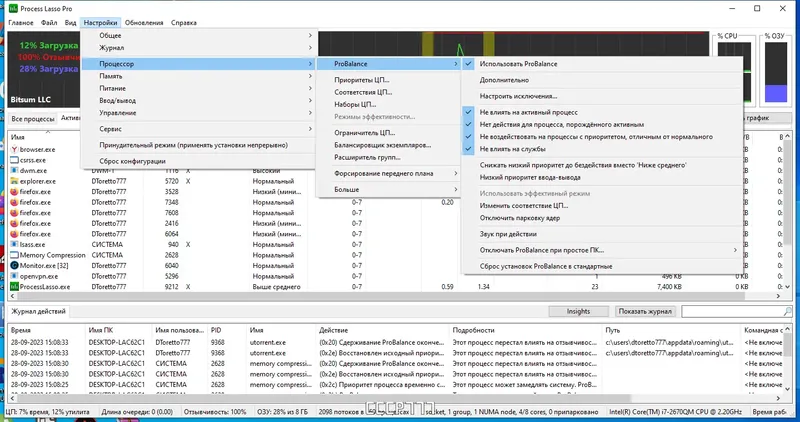Click the Insights button
Screen dimensions: 800x422
click(x=579, y=311)
